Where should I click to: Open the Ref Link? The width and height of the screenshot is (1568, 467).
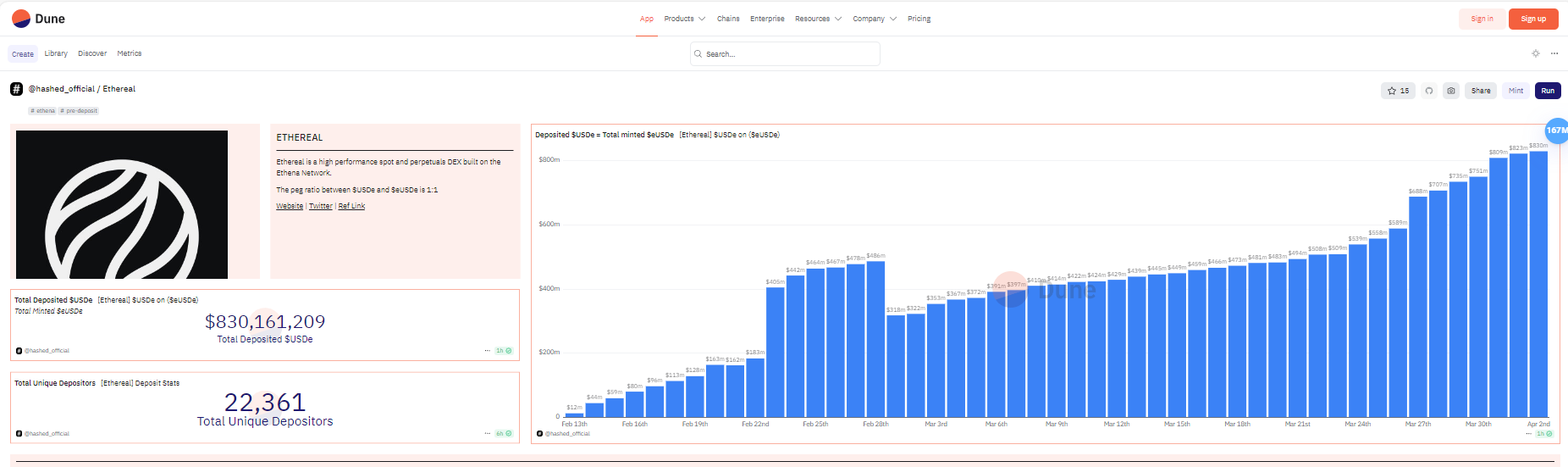351,206
